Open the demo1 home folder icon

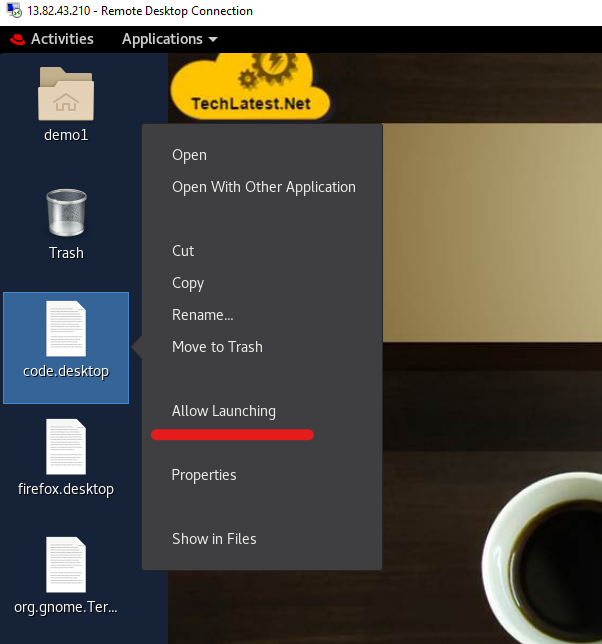pos(66,94)
